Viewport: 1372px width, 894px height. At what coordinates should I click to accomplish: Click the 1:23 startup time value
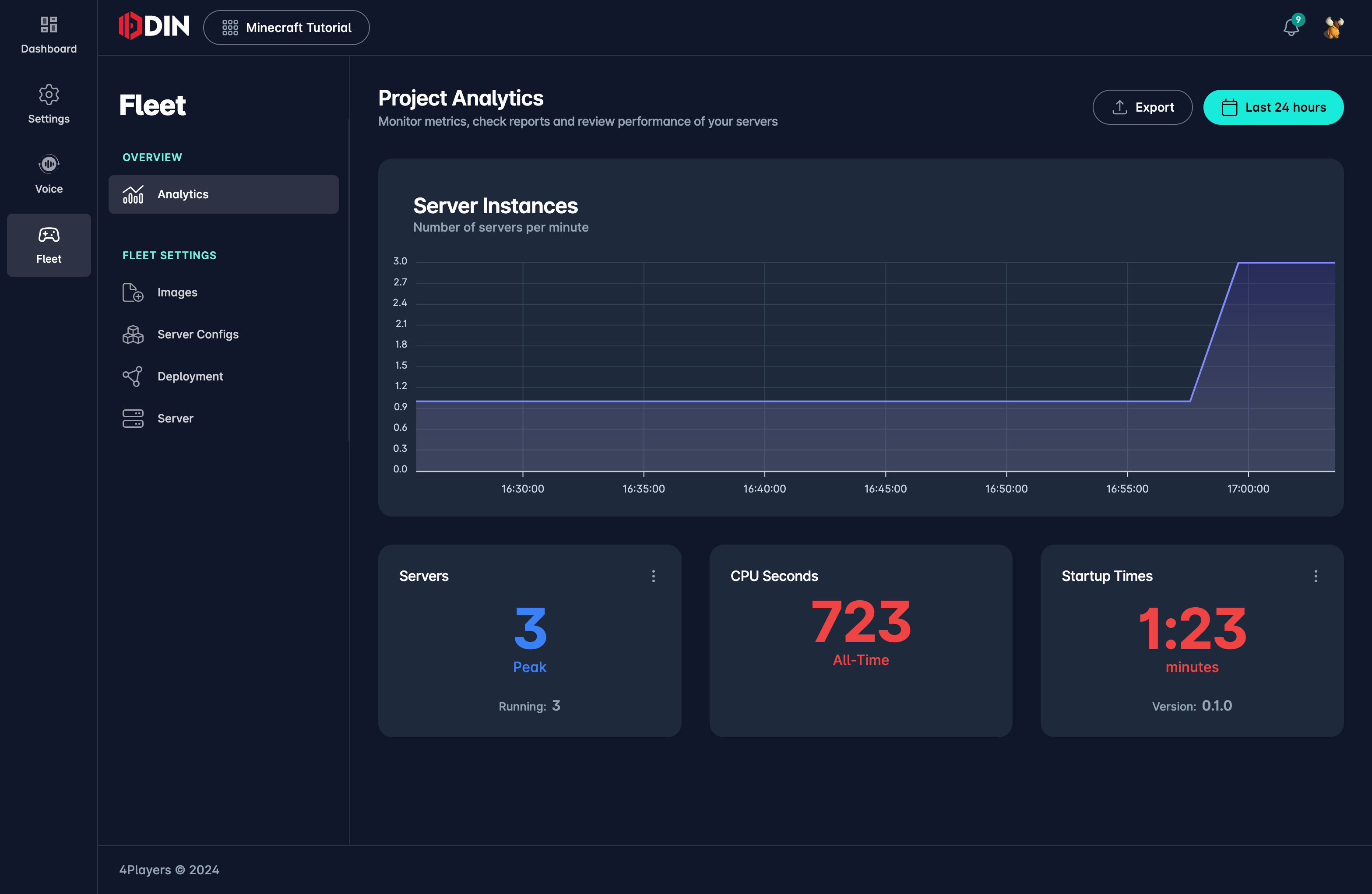pos(1192,628)
